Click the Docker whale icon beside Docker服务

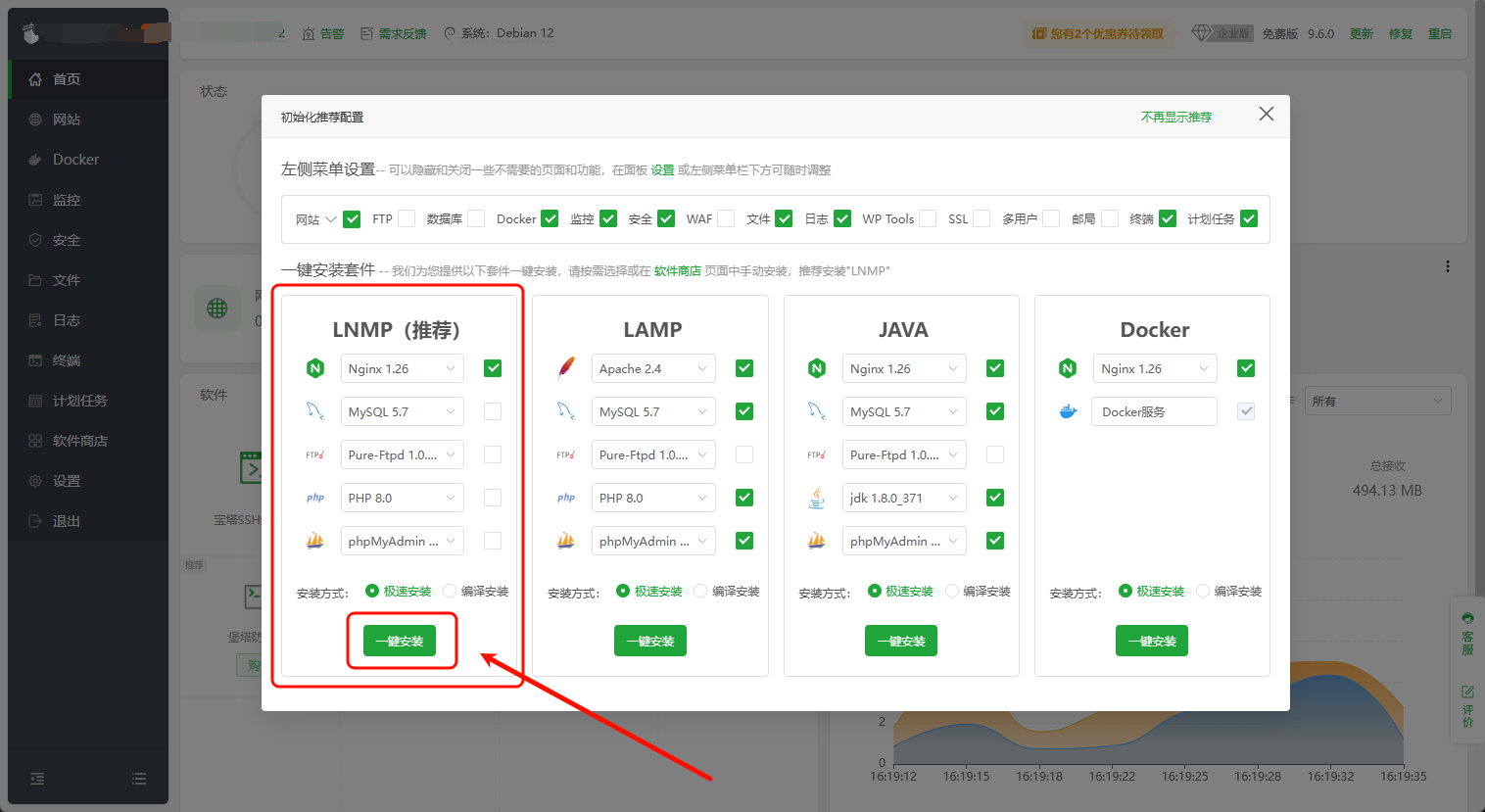[1068, 411]
